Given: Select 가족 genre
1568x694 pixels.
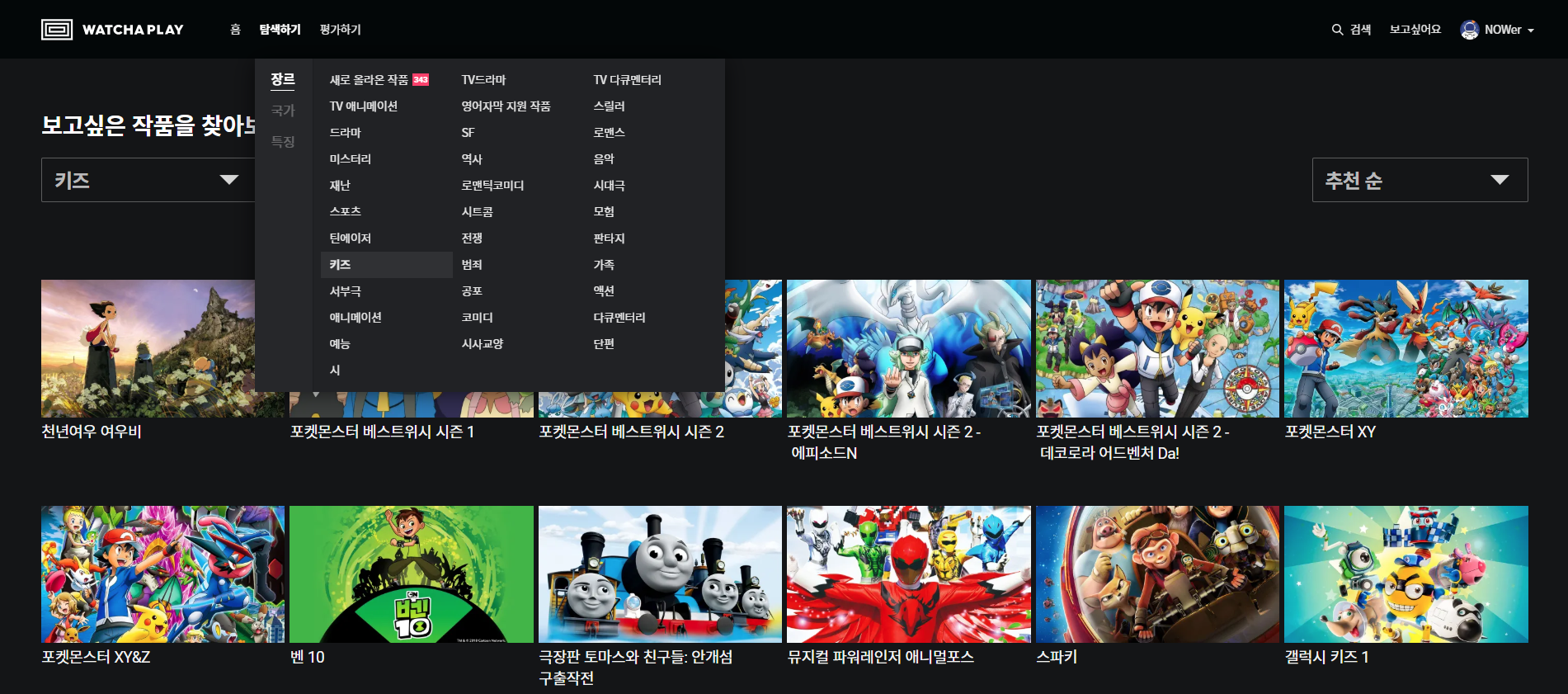Looking at the screenshot, I should pyautogui.click(x=604, y=265).
